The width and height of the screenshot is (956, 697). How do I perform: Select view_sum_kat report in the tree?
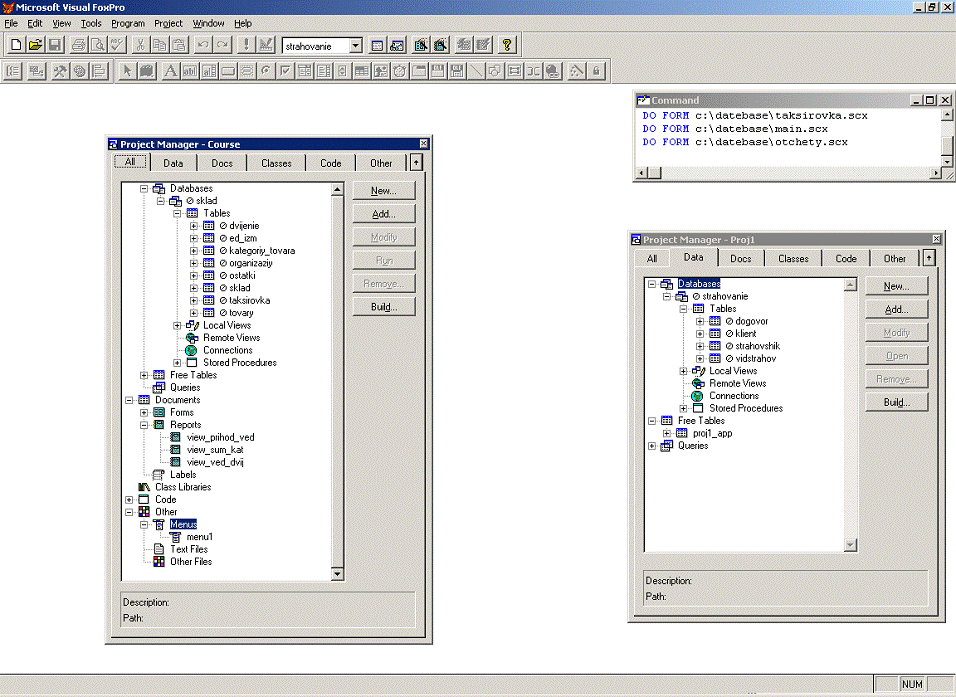(x=215, y=450)
